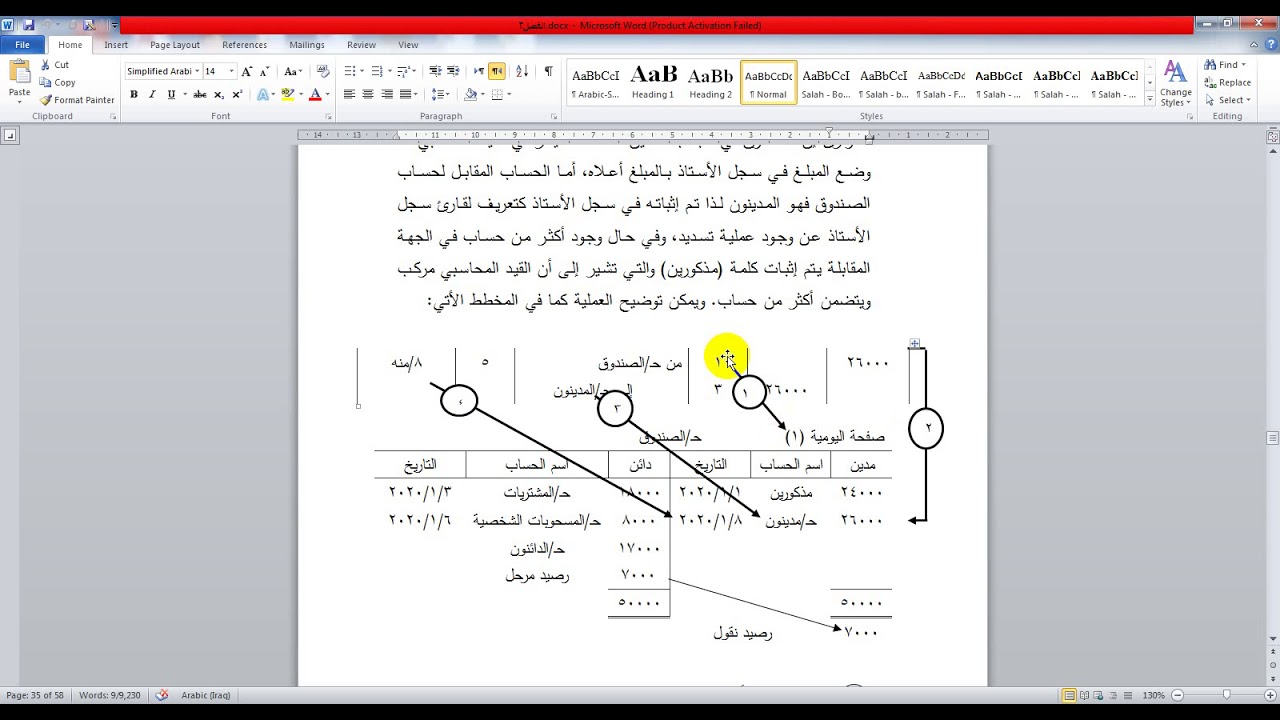Expand the Styles gallery more arrow
1280x720 pixels.
1149,99
